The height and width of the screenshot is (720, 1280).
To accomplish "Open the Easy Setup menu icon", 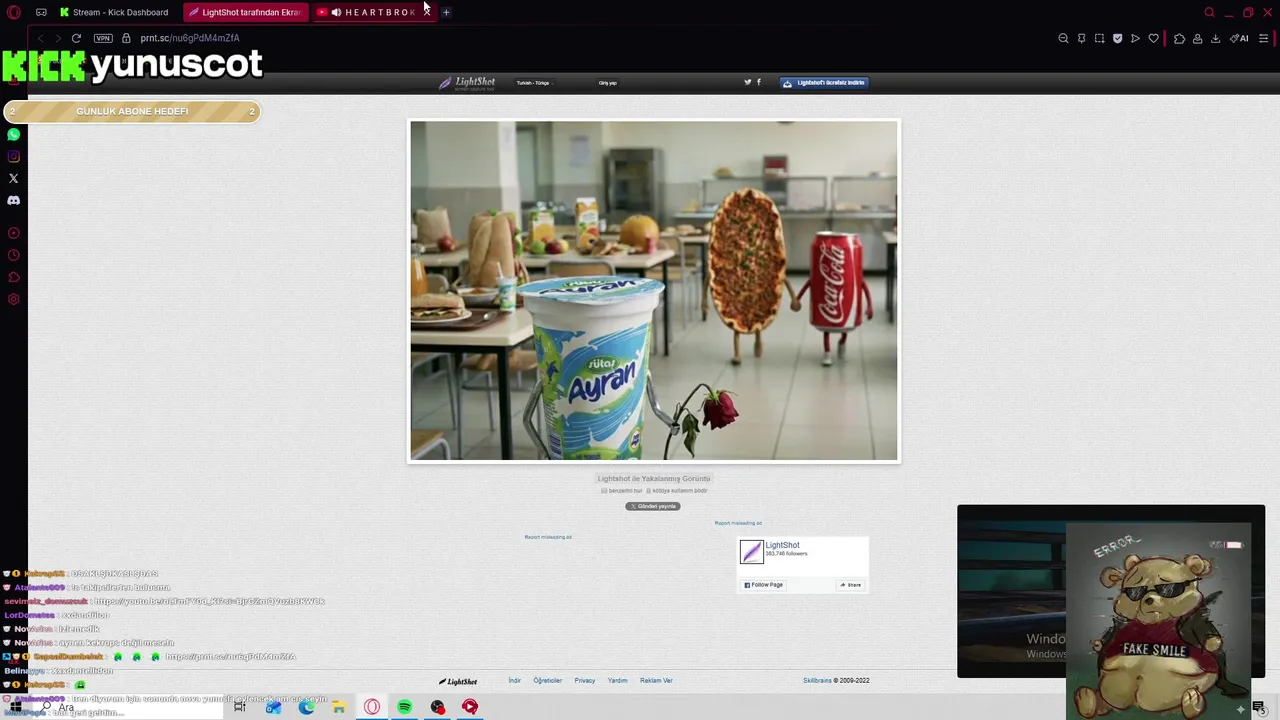I will [x=1263, y=38].
